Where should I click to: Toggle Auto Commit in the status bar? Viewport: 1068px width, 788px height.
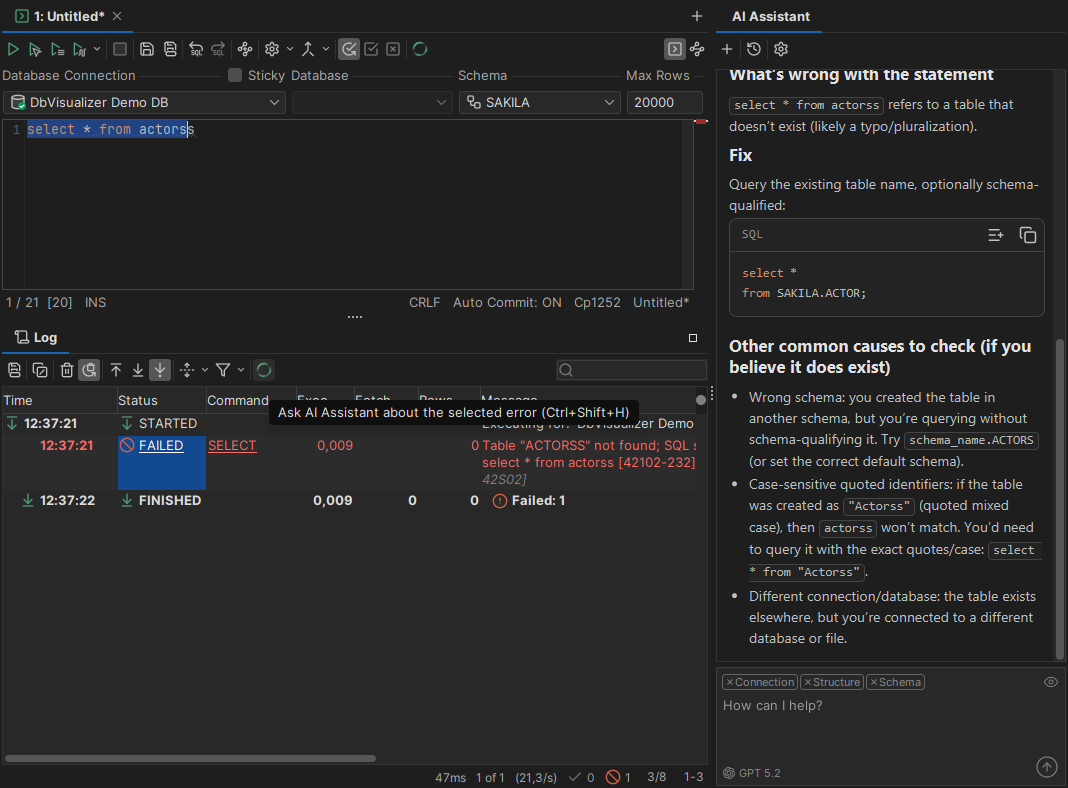pos(507,302)
